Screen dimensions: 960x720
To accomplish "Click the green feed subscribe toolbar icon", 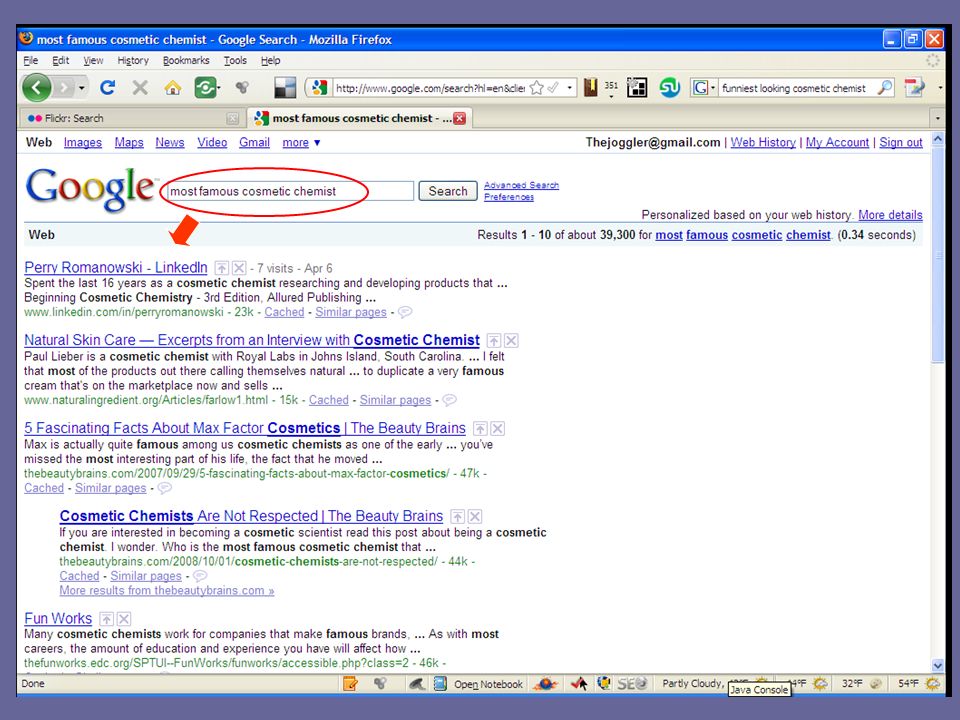I will [205, 88].
